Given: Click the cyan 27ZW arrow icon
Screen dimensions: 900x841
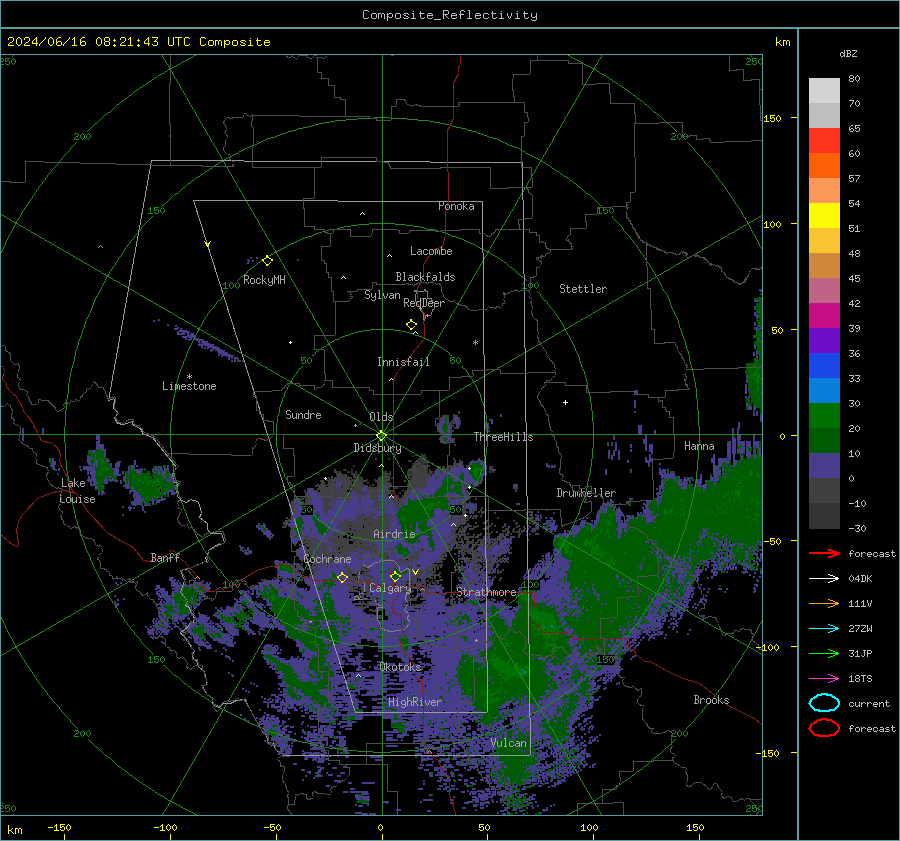Looking at the screenshot, I should click(x=824, y=628).
